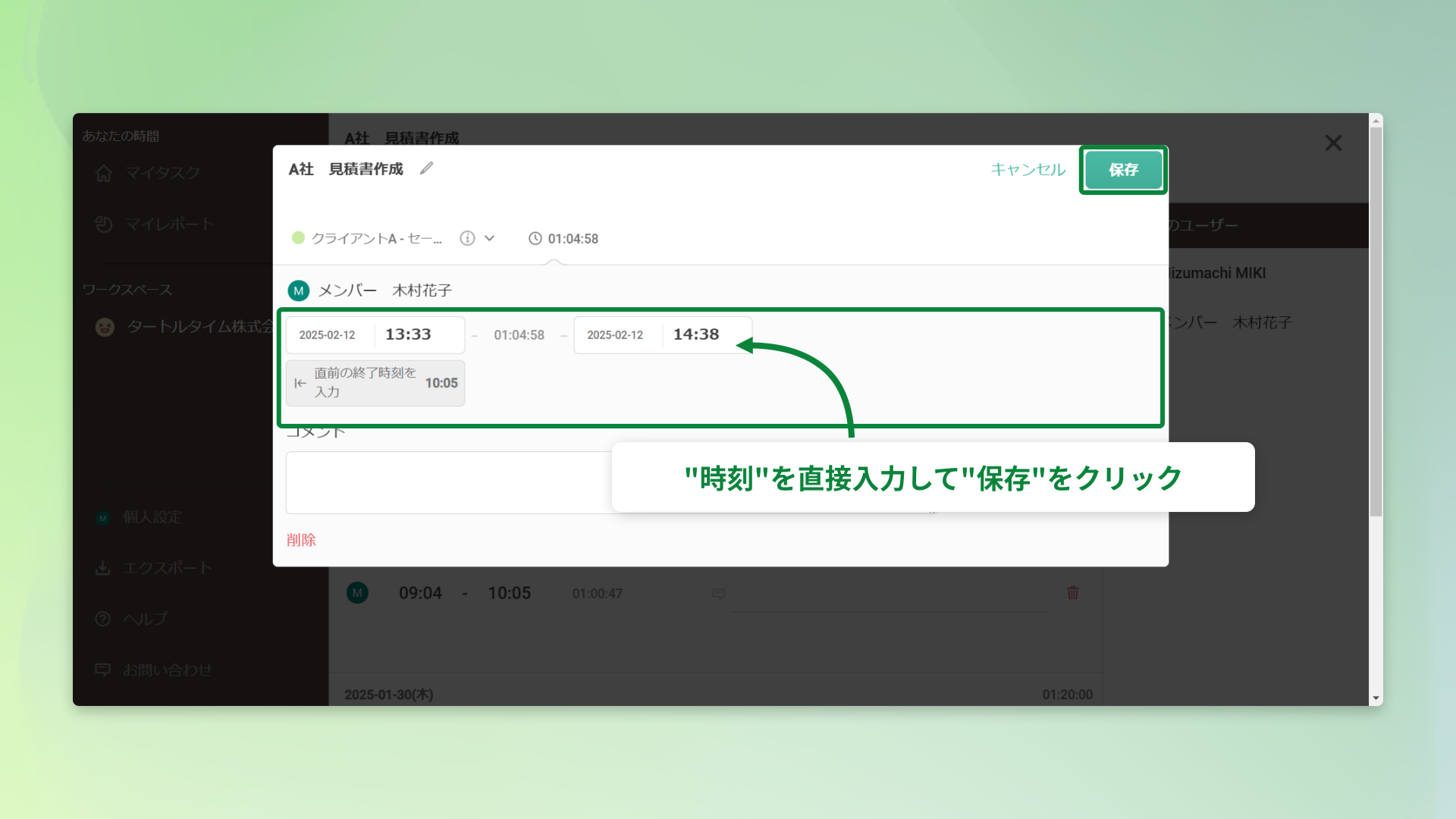Expand the category dropdown beside クライアントA
The height and width of the screenshot is (819, 1456).
coord(491,238)
